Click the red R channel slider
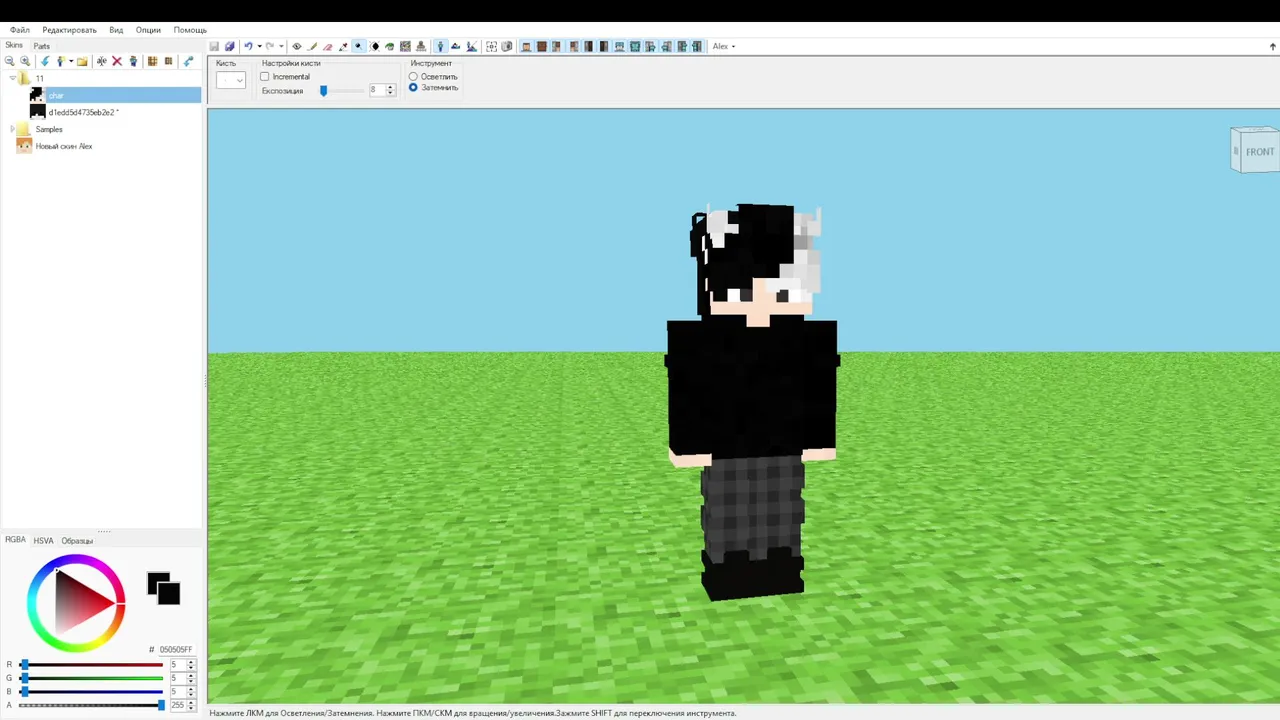 coord(92,665)
